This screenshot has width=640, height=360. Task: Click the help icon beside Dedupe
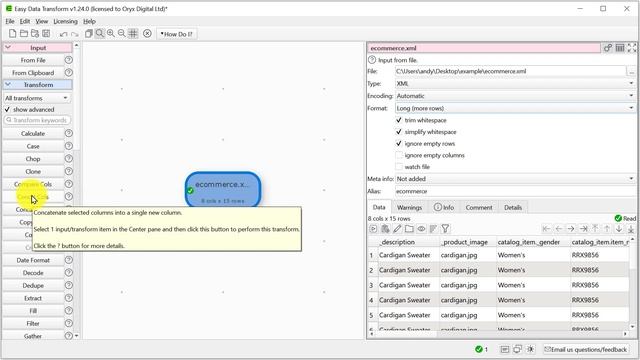pos(69,285)
